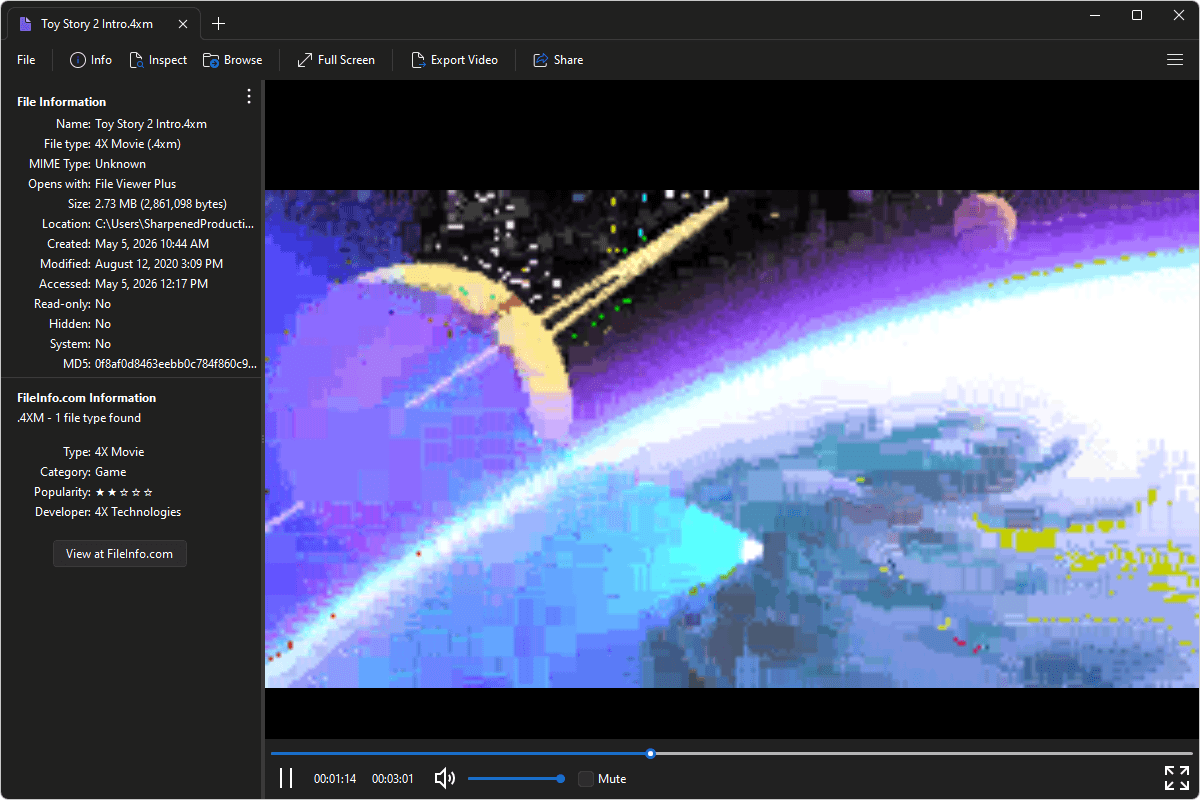1200x800 pixels.
Task: Click the Browse folder button
Action: [x=232, y=60]
